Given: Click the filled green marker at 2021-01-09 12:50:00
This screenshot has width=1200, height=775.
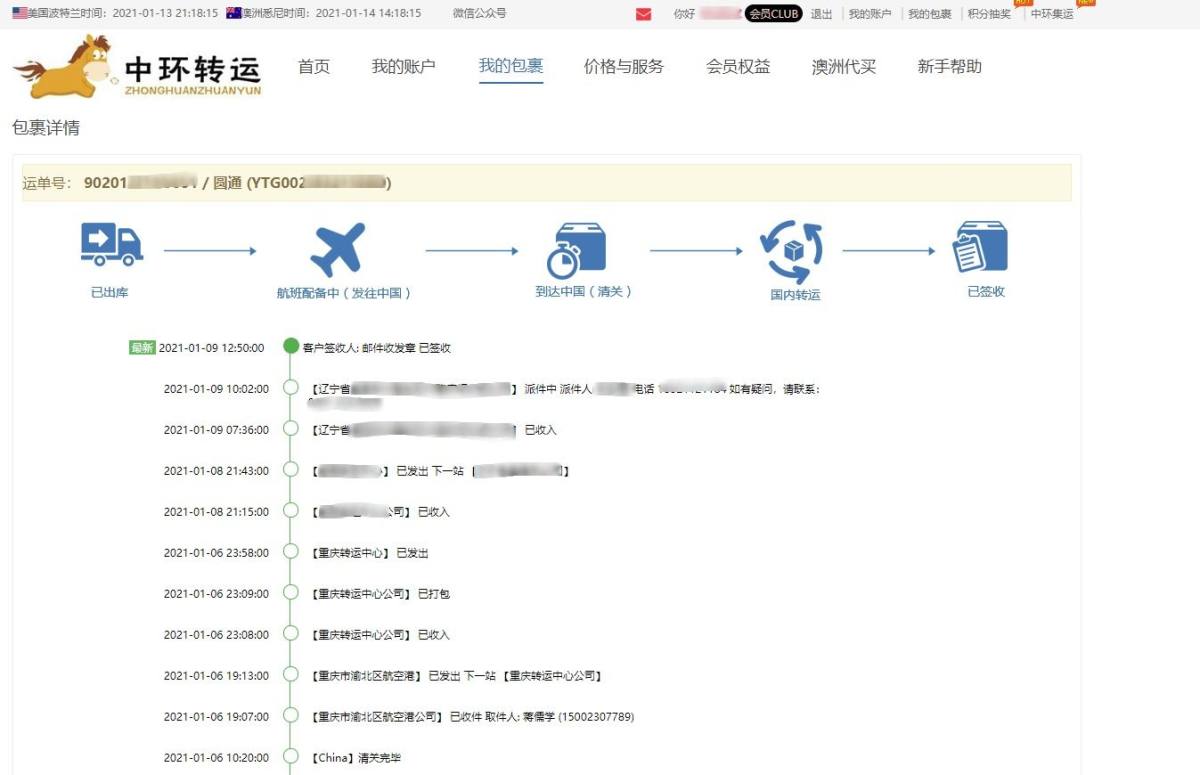Looking at the screenshot, I should (291, 346).
